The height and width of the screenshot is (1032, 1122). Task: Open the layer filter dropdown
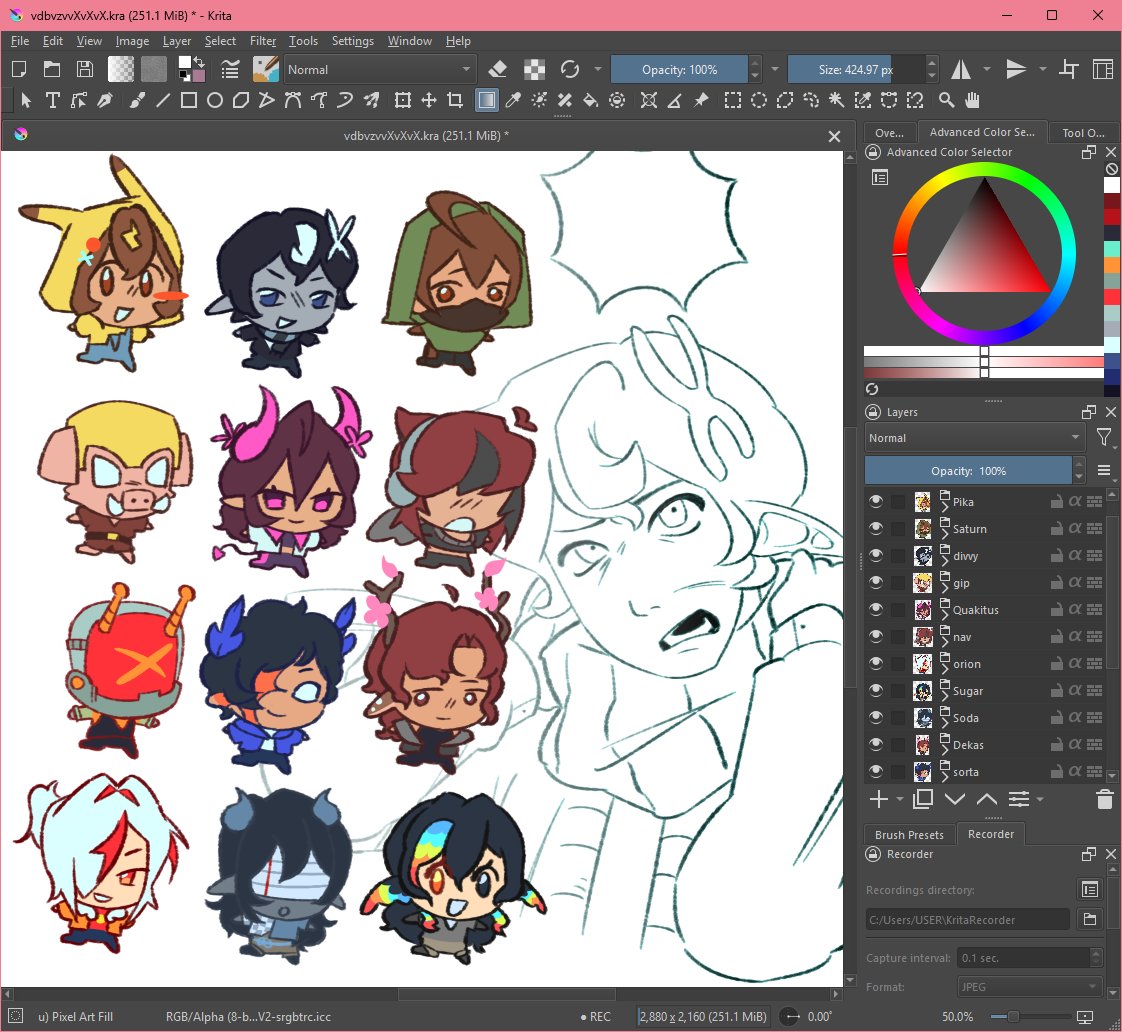[1104, 438]
